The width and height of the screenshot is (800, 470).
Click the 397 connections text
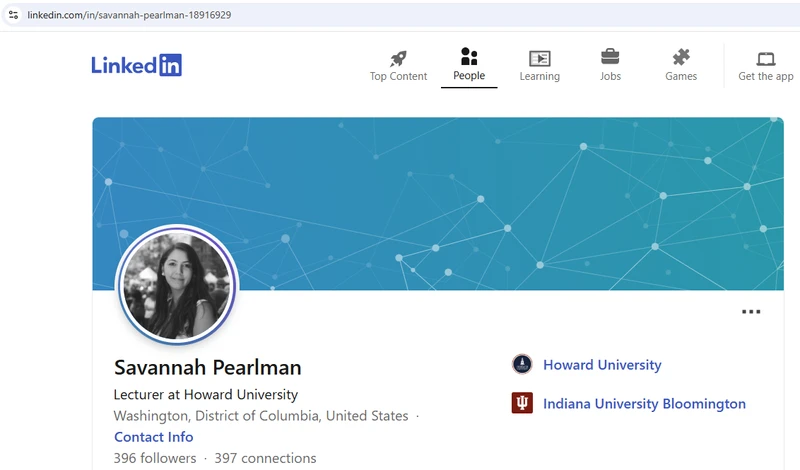pos(265,458)
